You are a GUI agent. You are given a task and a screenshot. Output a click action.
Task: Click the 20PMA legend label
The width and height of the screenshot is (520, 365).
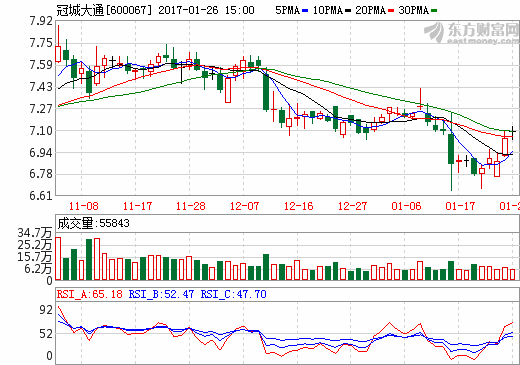371,10
